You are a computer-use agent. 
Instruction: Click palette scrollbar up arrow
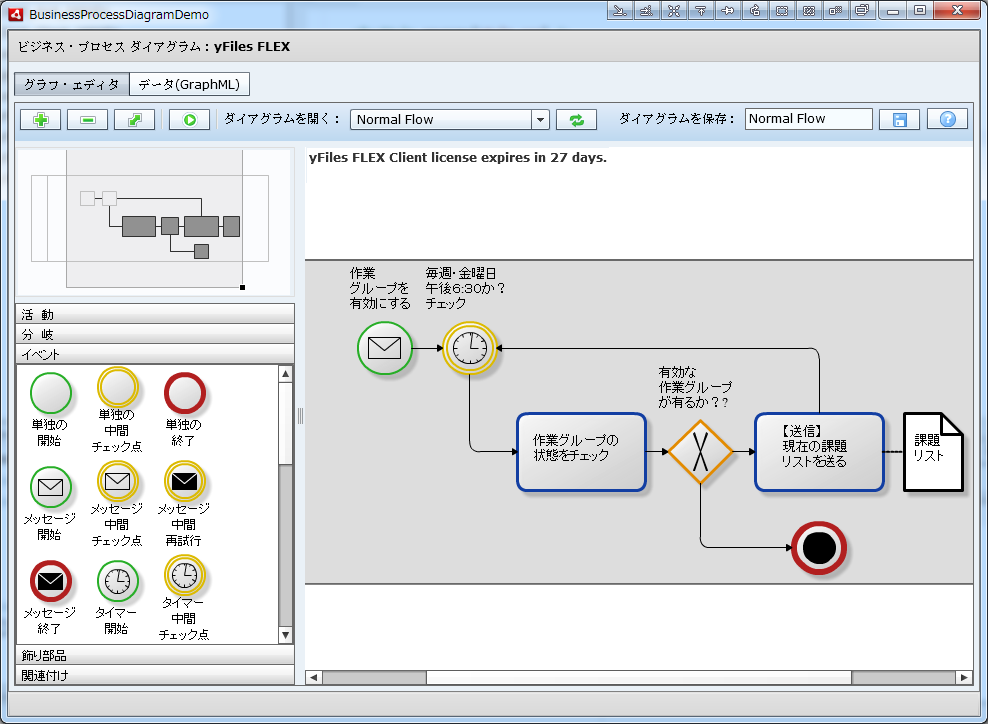[x=285, y=374]
